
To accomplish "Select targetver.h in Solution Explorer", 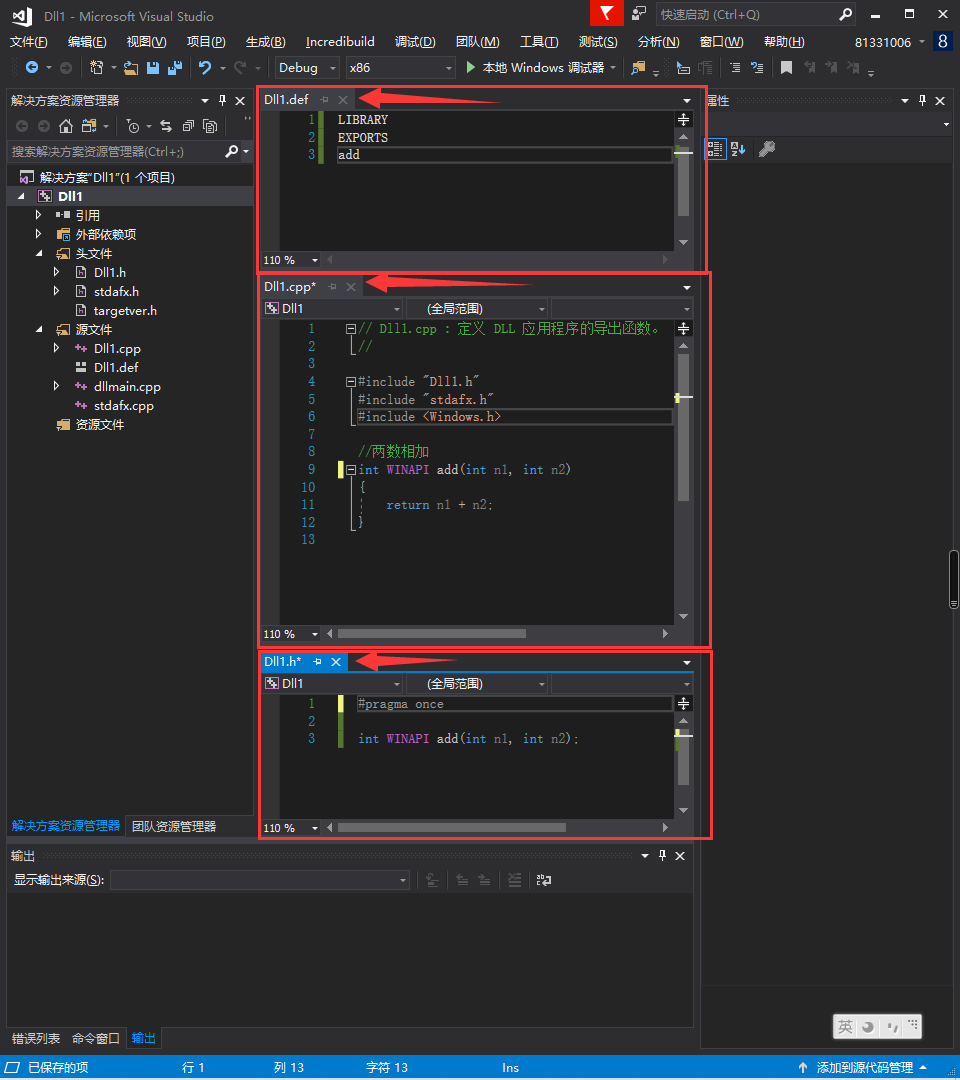I will [x=125, y=311].
